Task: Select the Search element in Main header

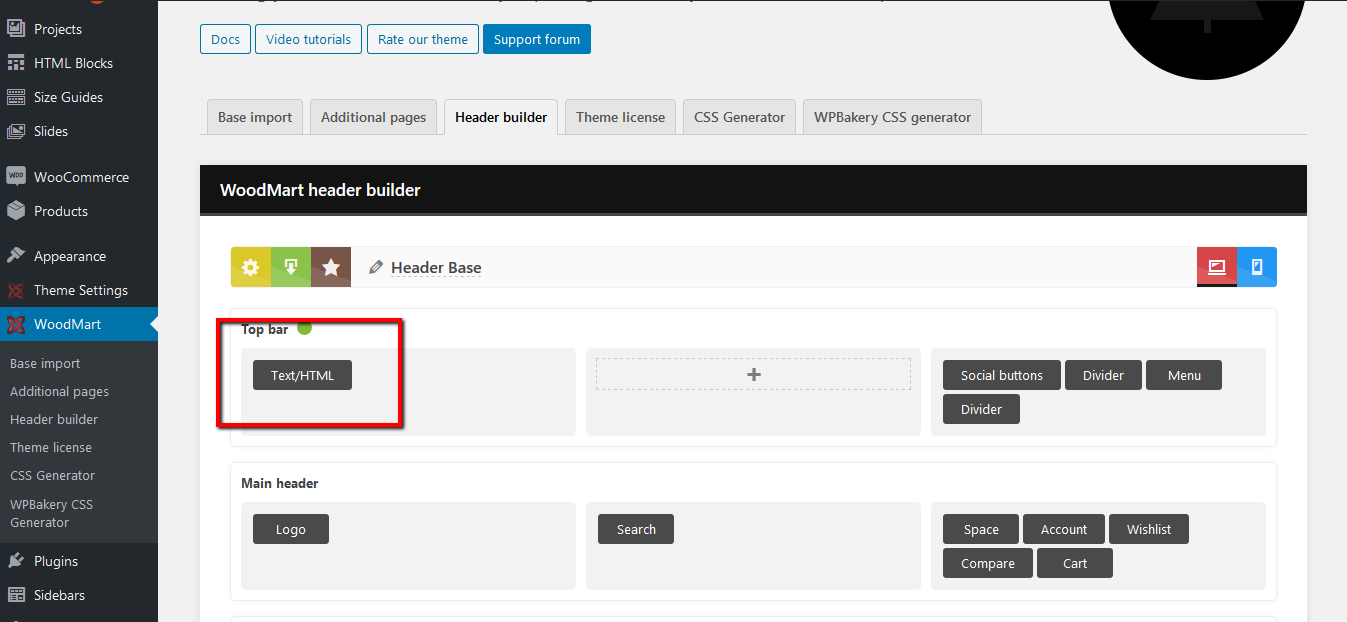Action: [636, 529]
